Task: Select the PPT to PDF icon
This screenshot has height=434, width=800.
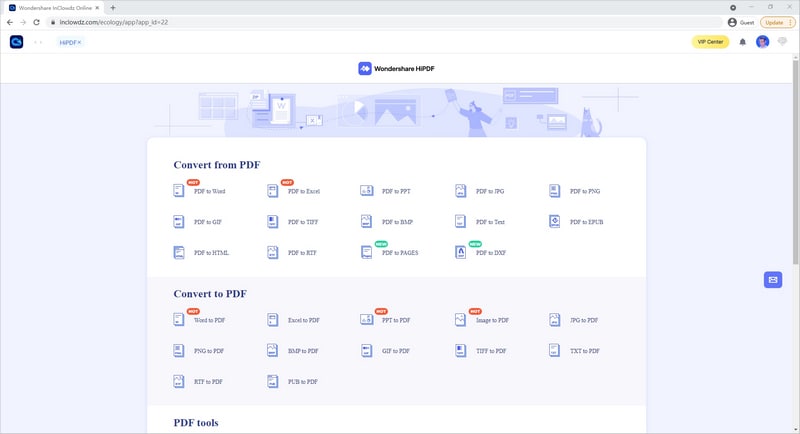Action: (x=366, y=320)
